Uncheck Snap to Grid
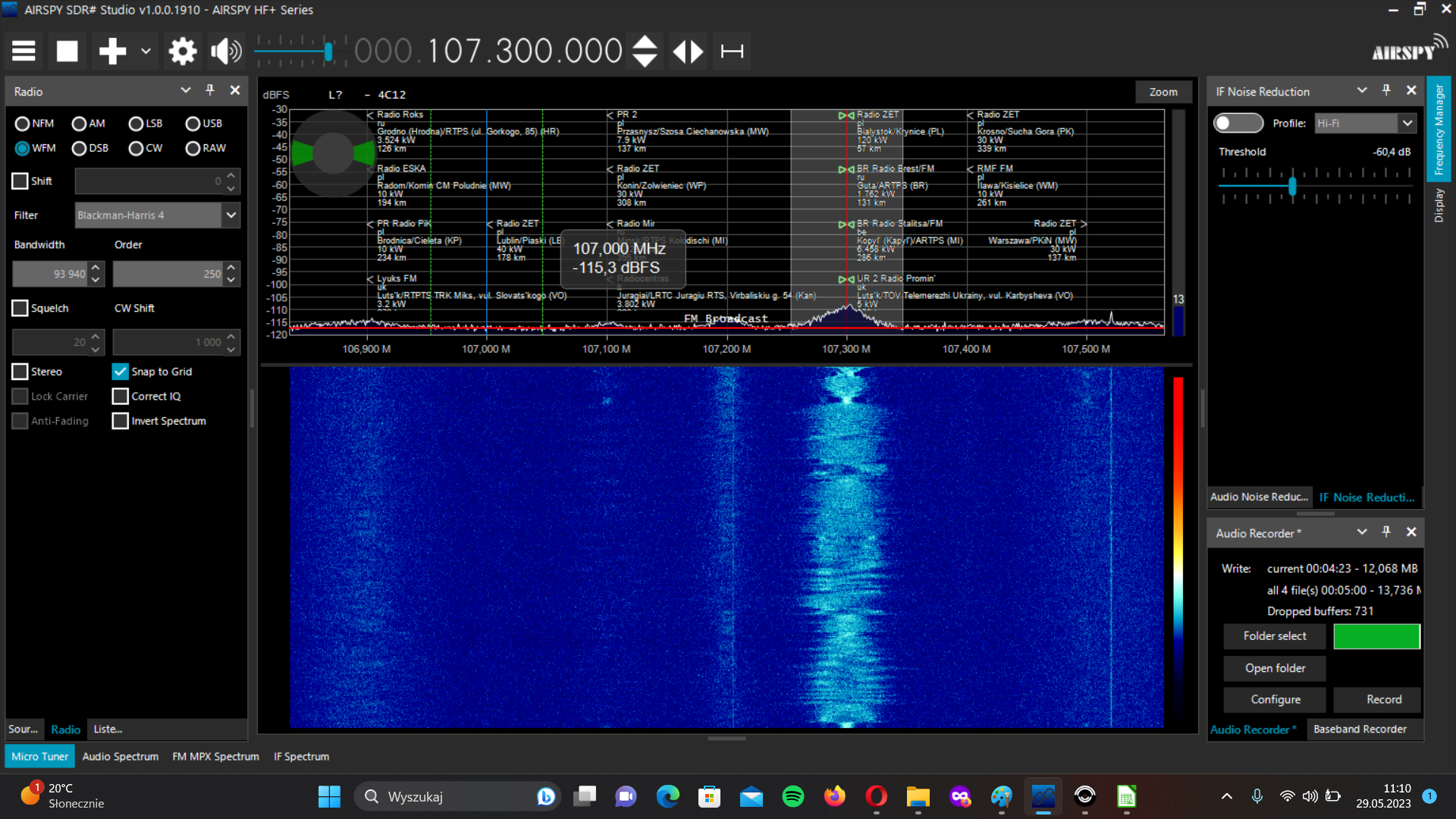1456x819 pixels. tap(121, 372)
